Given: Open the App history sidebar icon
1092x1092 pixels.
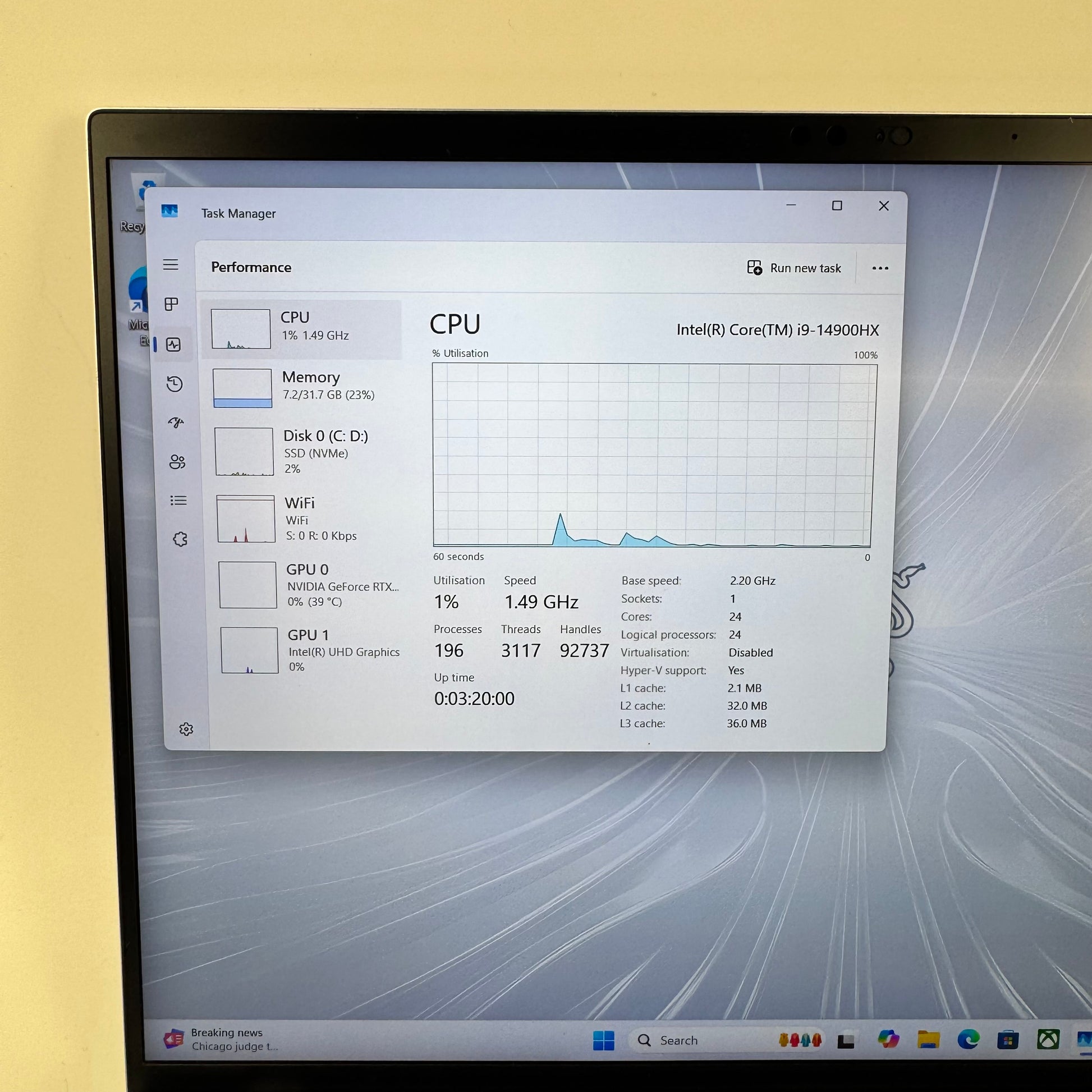Looking at the screenshot, I should [175, 384].
